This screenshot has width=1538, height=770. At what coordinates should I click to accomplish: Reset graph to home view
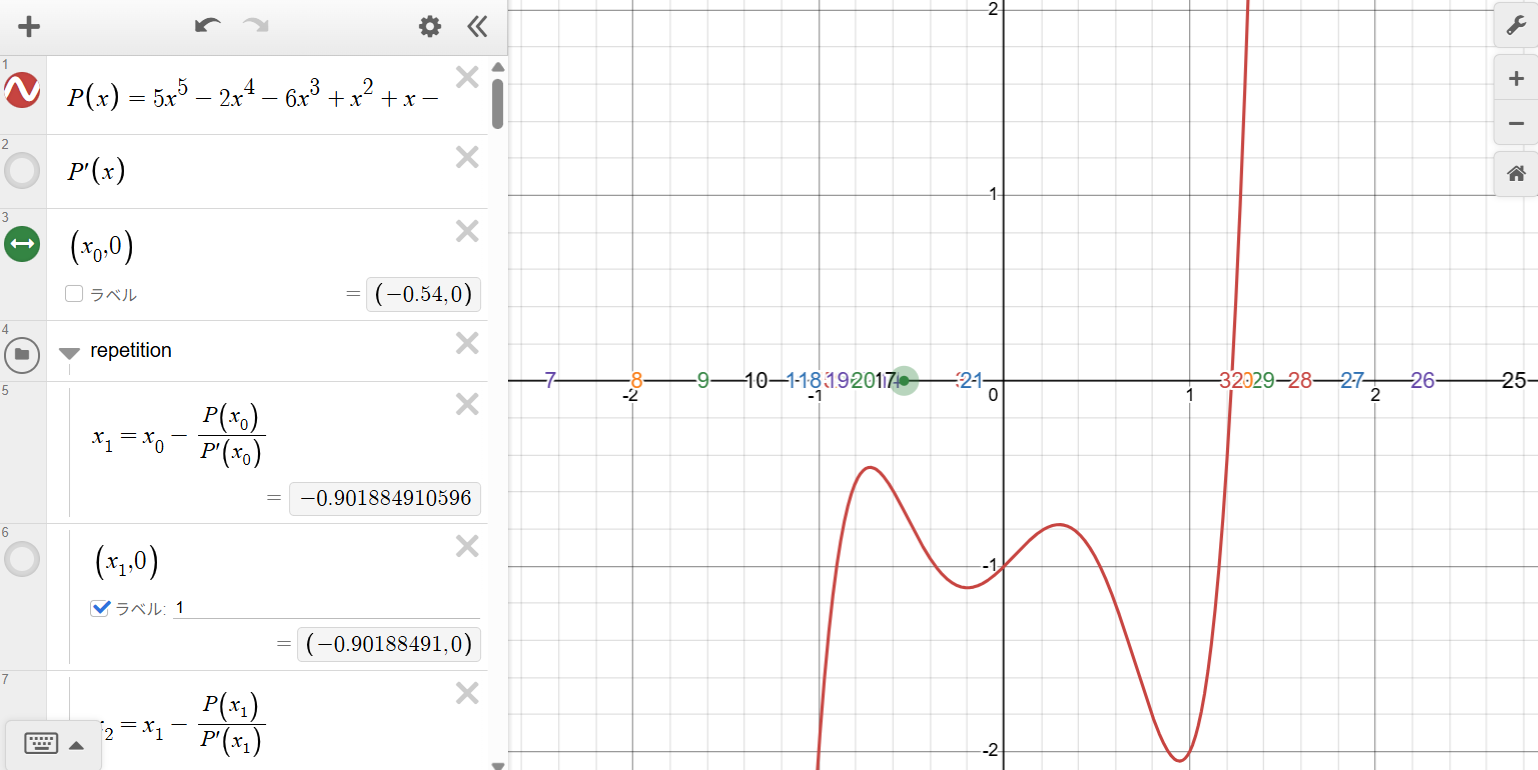[1515, 174]
